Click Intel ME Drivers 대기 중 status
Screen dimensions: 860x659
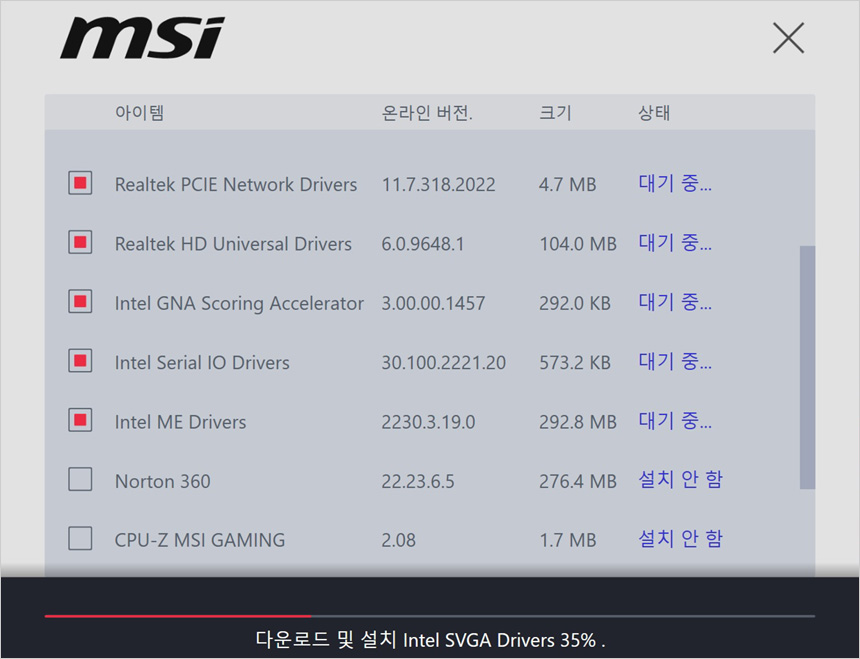click(x=675, y=421)
